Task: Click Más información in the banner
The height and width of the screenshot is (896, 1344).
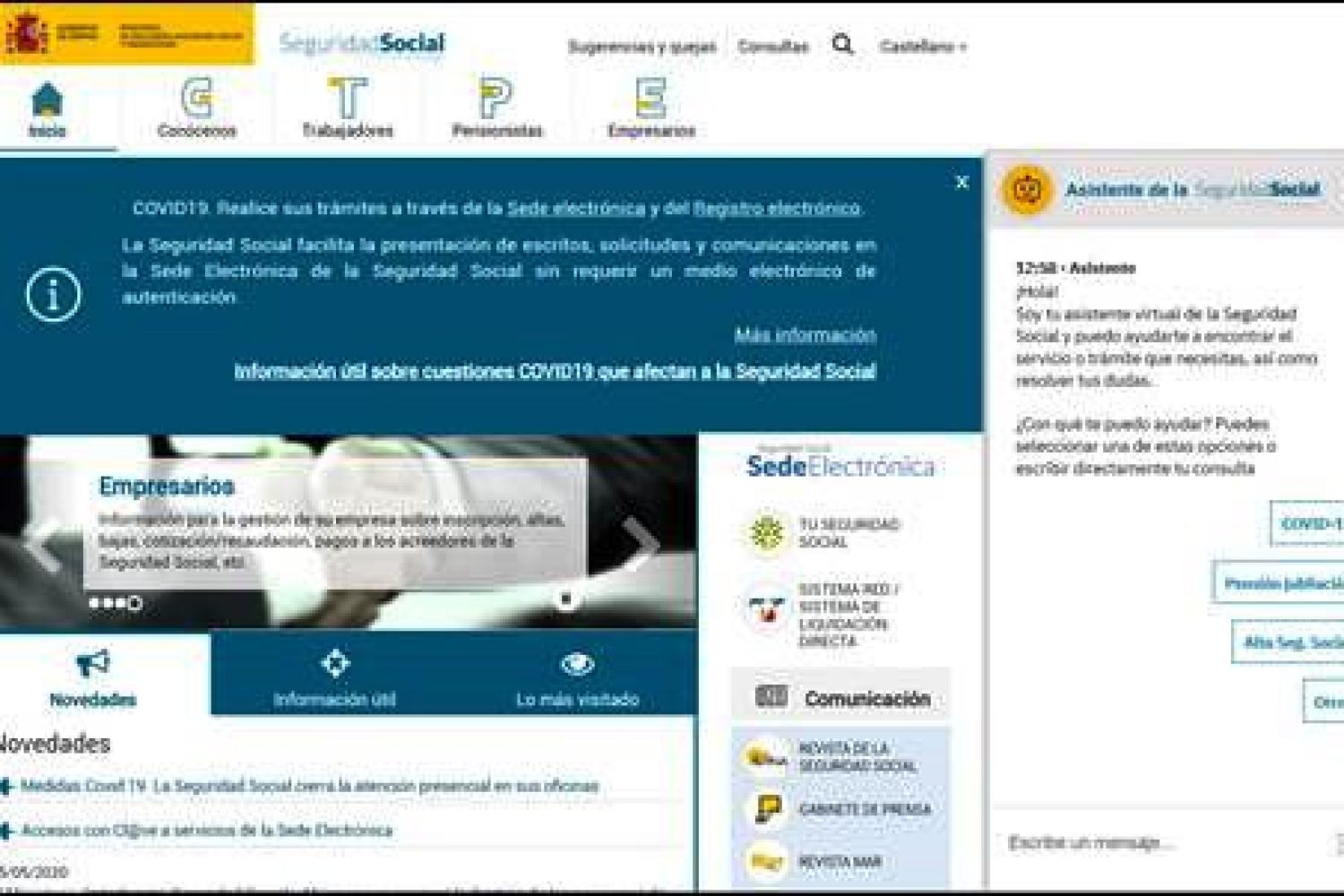Action: click(x=805, y=335)
